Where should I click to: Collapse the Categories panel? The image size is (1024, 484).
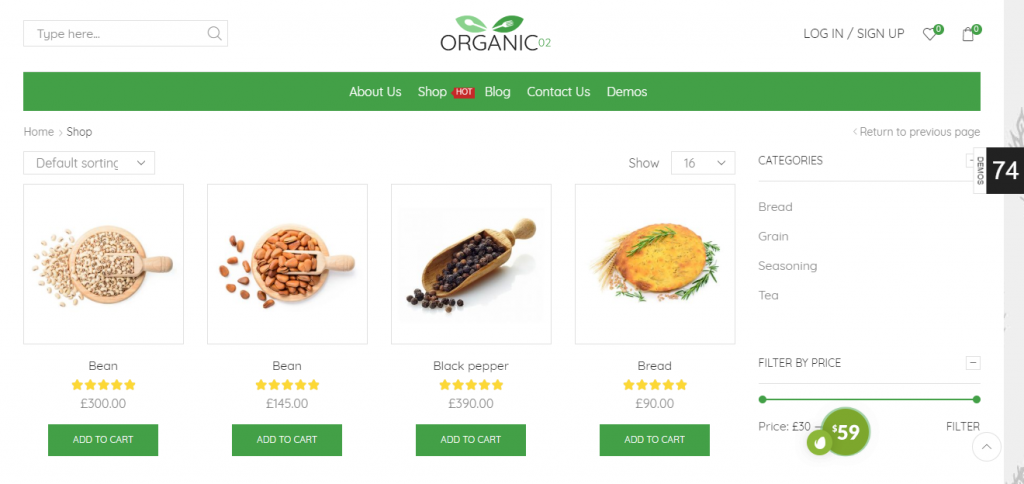[970, 161]
